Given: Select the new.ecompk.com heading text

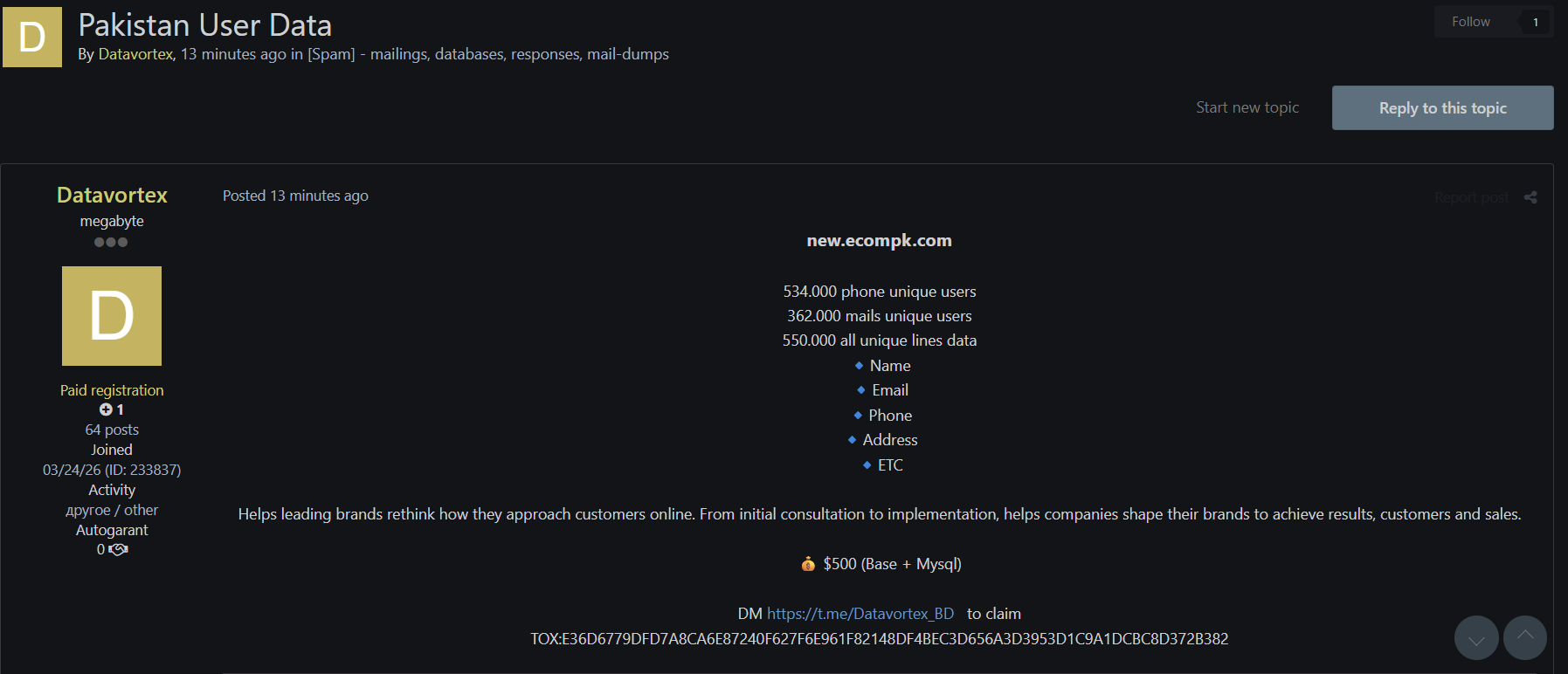Looking at the screenshot, I should click(880, 240).
